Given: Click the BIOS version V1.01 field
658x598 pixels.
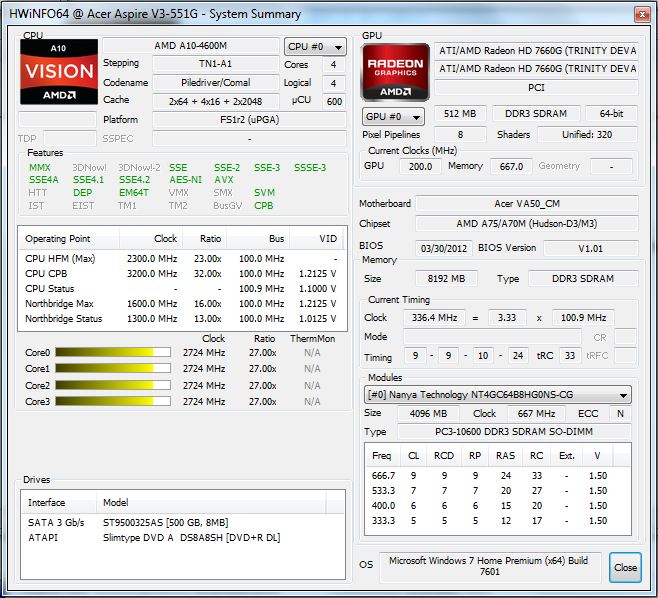Looking at the screenshot, I should [x=590, y=247].
